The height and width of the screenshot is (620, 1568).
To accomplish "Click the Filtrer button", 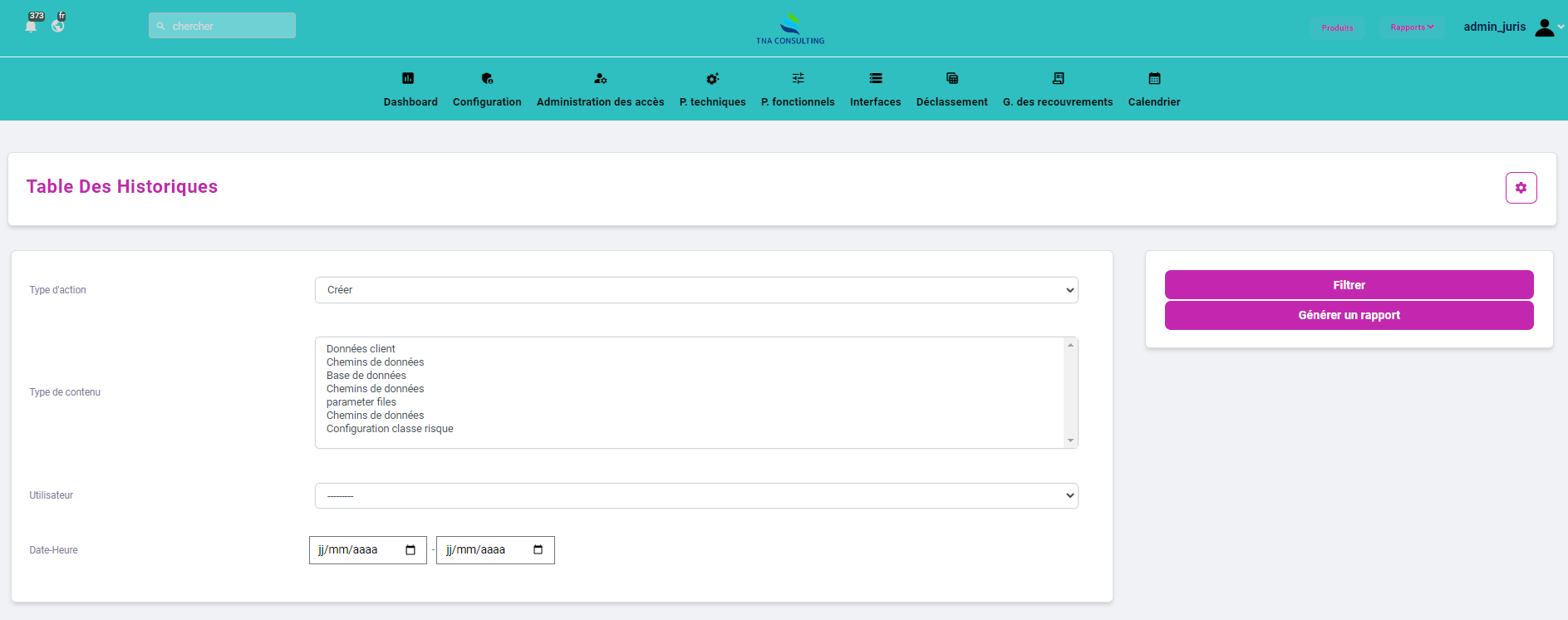I will click(1349, 285).
